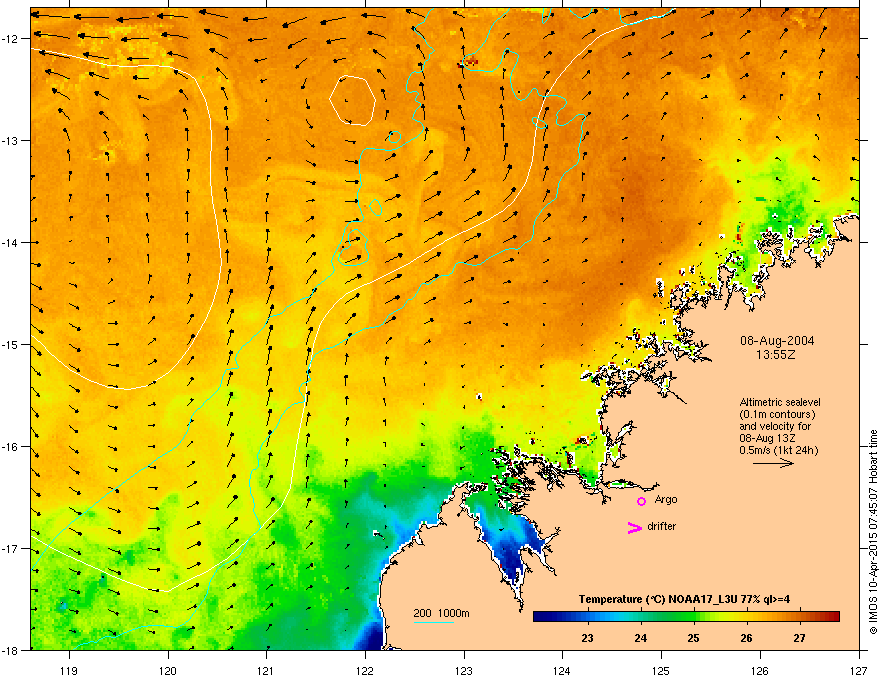Click latitude axis label -16

11,447
